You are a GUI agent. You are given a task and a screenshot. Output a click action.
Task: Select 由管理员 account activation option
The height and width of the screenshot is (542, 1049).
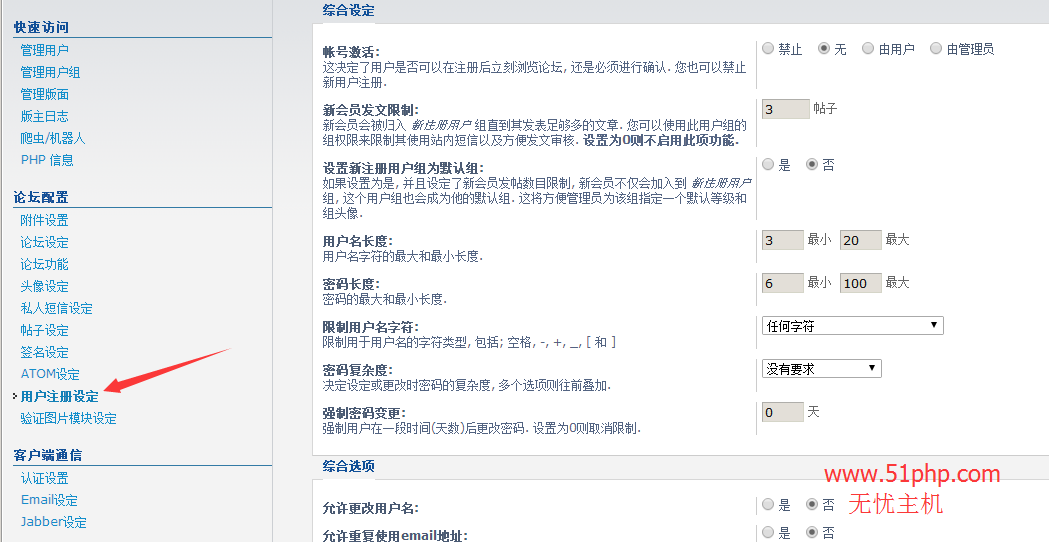tap(936, 48)
